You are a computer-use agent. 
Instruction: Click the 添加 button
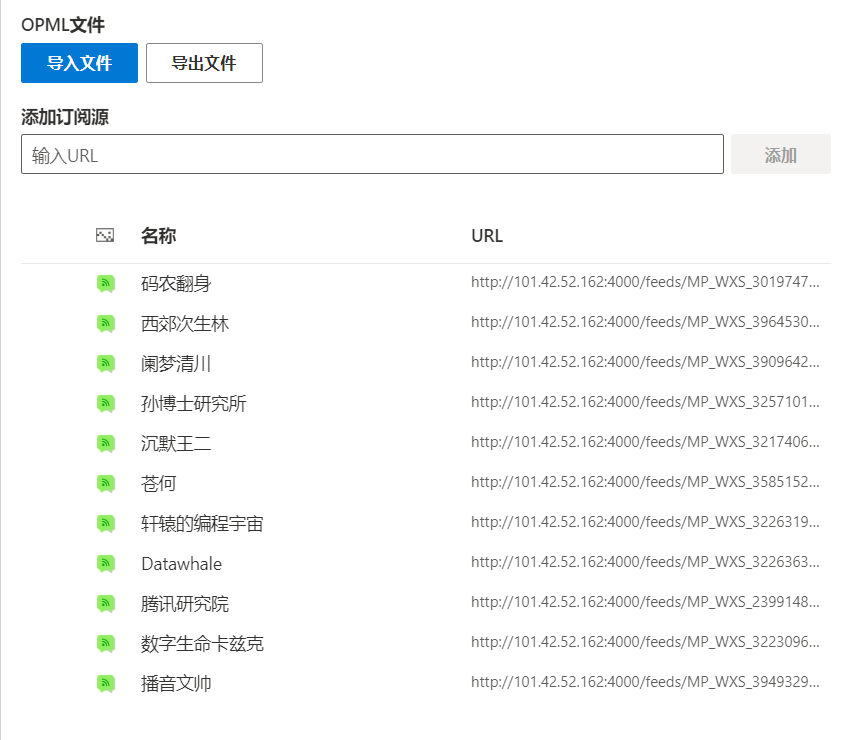[780, 153]
